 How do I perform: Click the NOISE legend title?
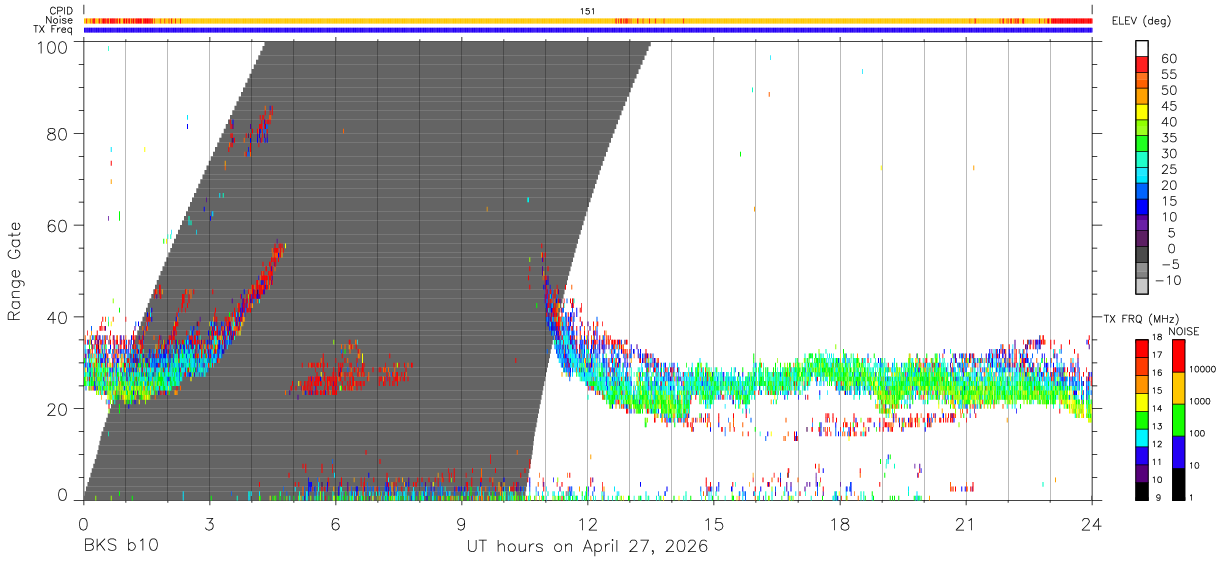pyautogui.click(x=1184, y=331)
